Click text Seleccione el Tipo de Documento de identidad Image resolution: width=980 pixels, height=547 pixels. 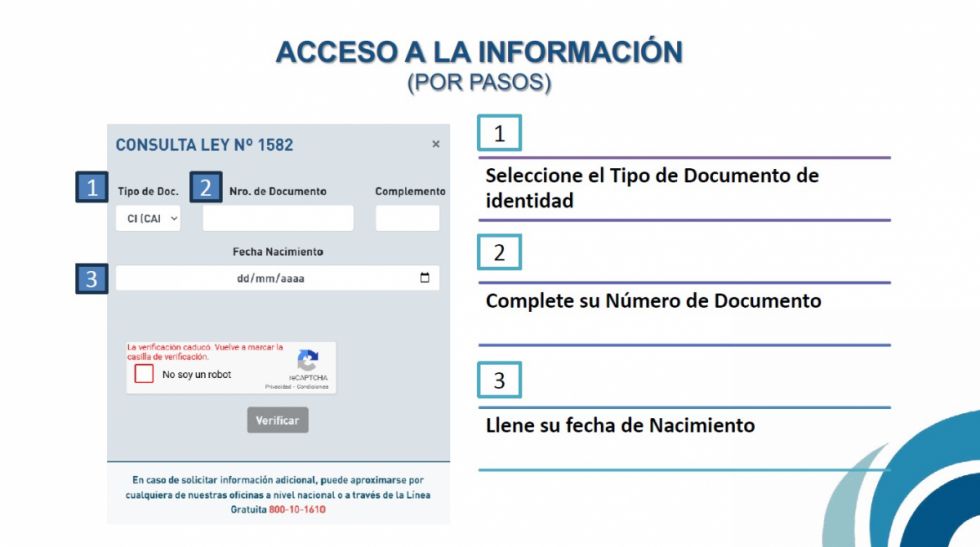[652, 188]
